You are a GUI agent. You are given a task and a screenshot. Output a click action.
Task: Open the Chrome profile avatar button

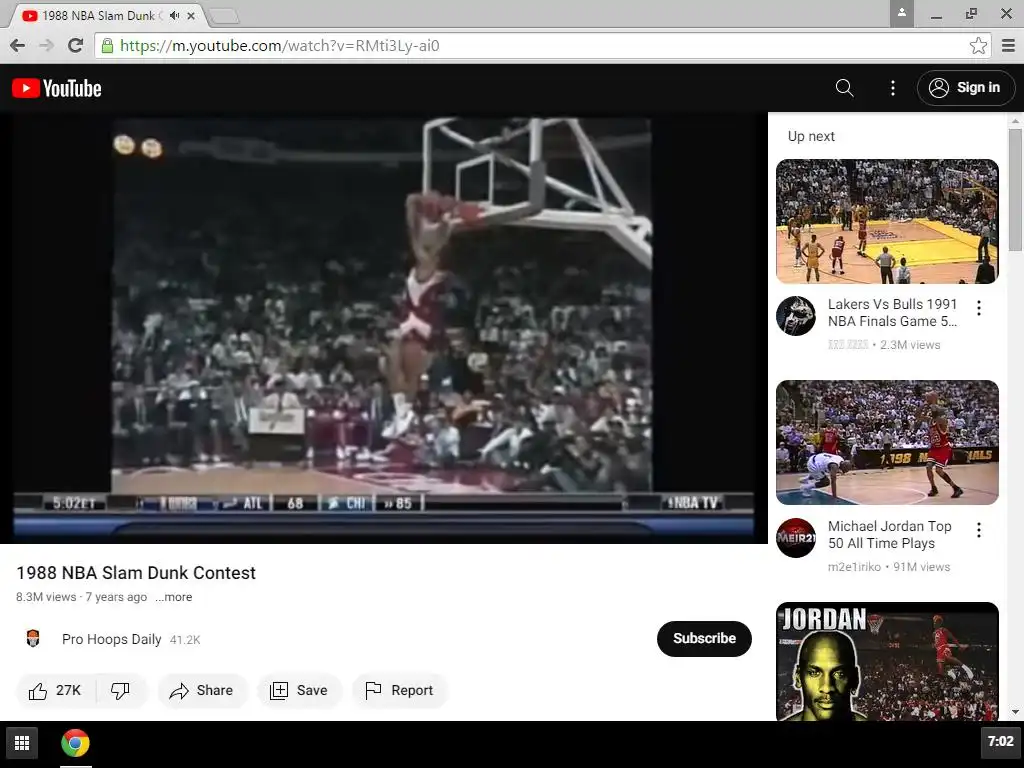(901, 13)
